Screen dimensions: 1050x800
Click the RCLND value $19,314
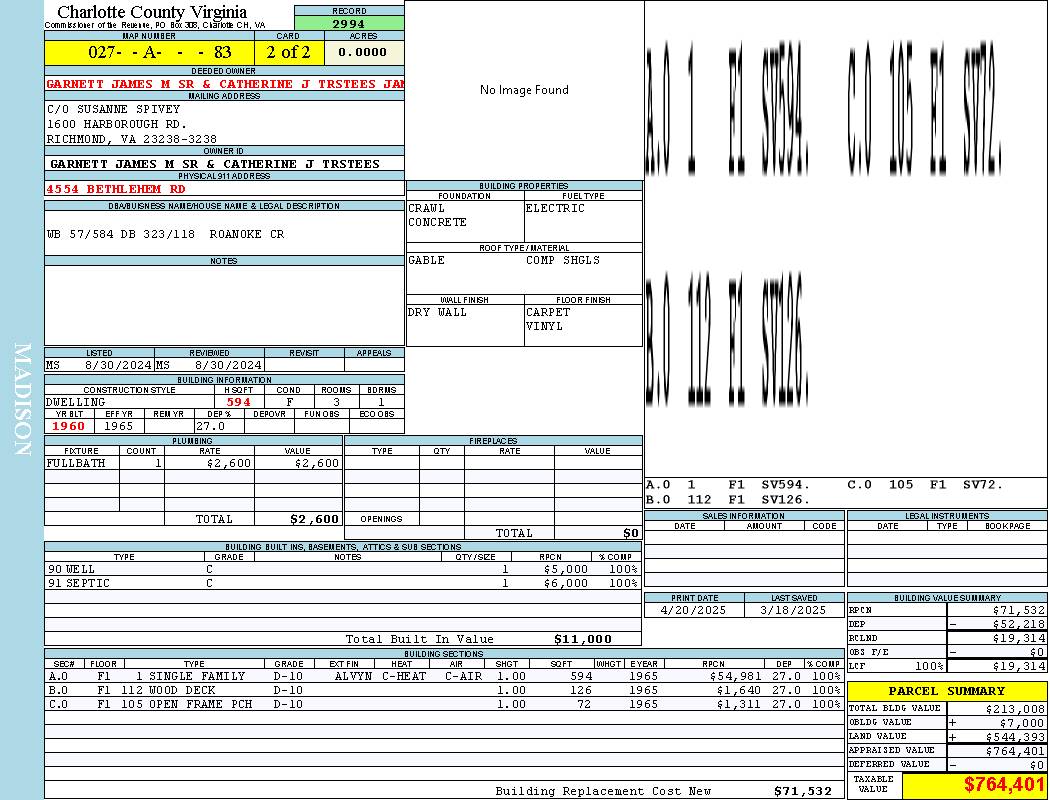(1018, 639)
